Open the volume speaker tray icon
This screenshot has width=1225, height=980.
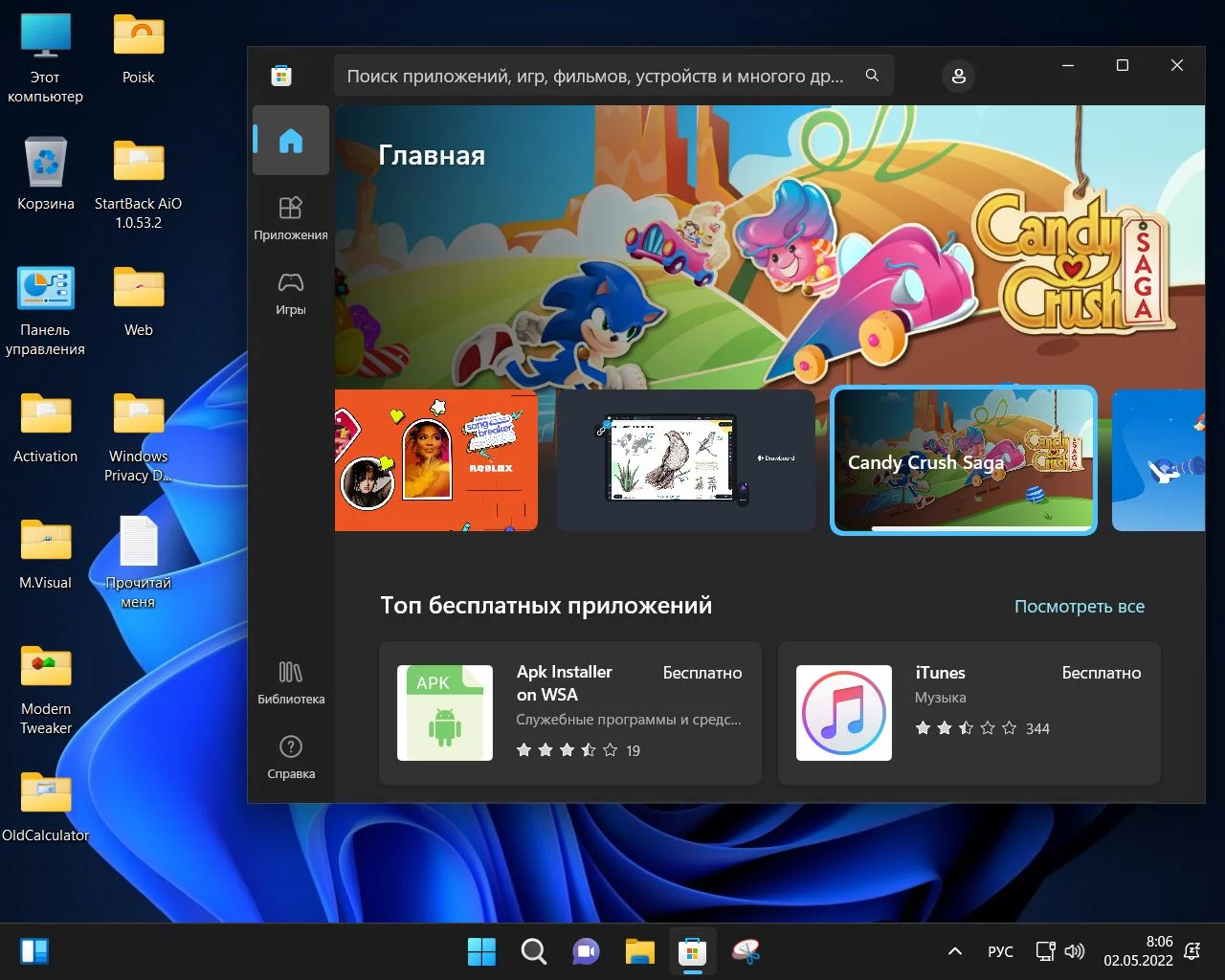[1075, 951]
